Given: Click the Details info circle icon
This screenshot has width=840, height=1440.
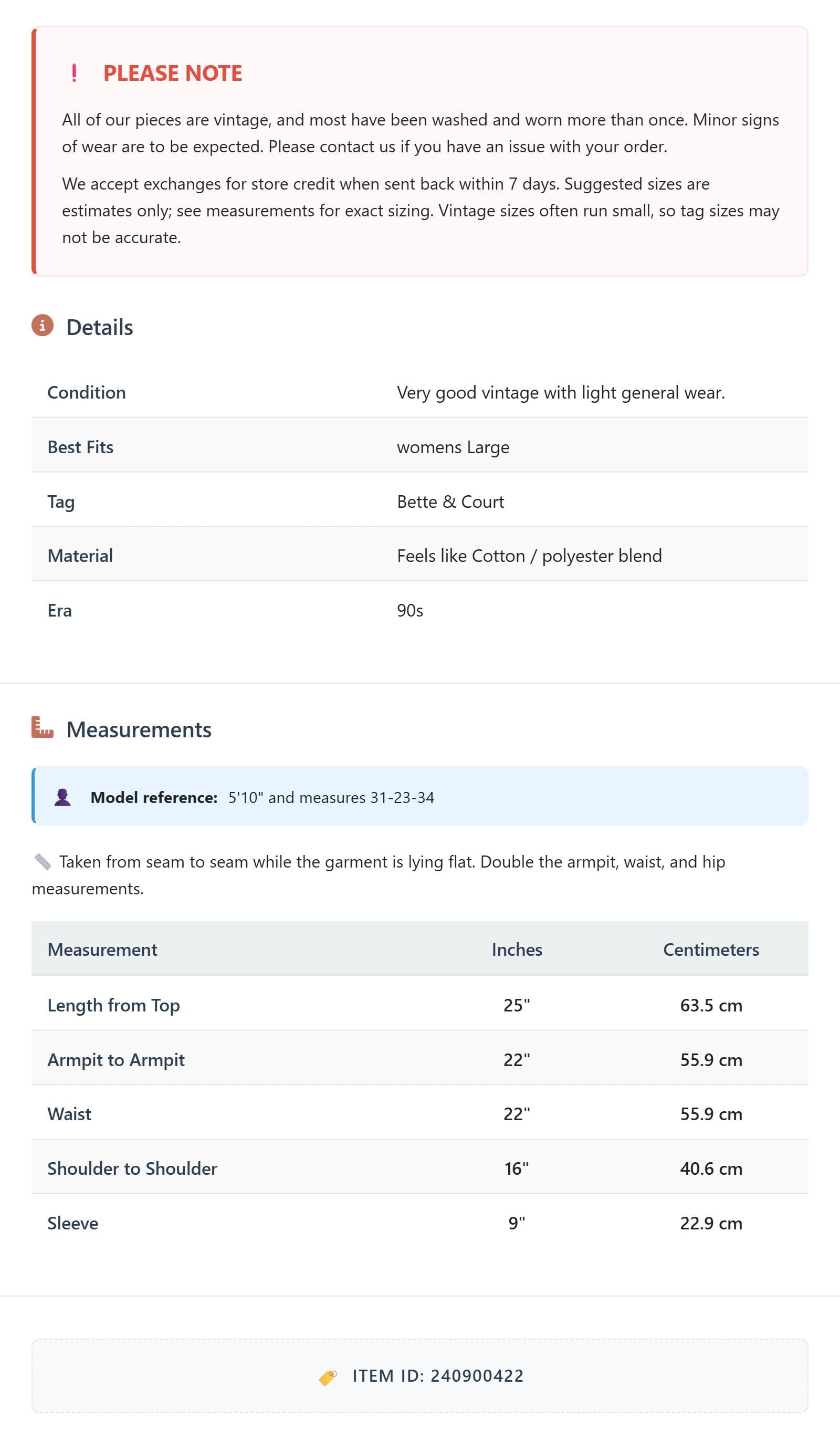Looking at the screenshot, I should point(43,326).
